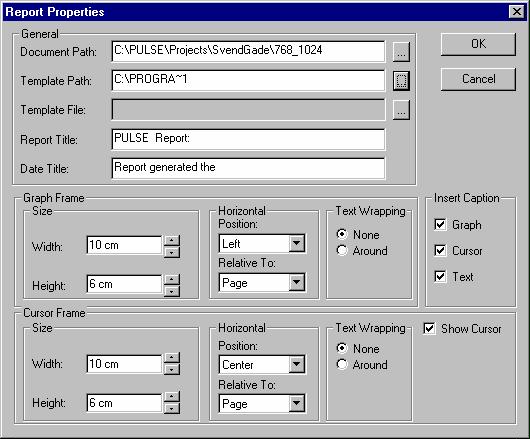
Task: Decrease Graph Frame height spinner down arrow
Action: [x=172, y=291]
